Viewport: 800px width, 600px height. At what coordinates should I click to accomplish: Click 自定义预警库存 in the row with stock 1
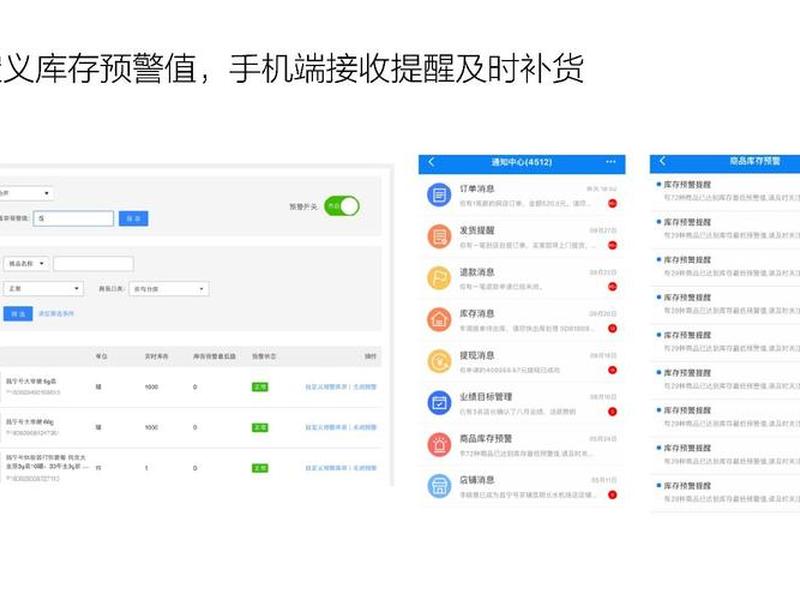tap(327, 468)
